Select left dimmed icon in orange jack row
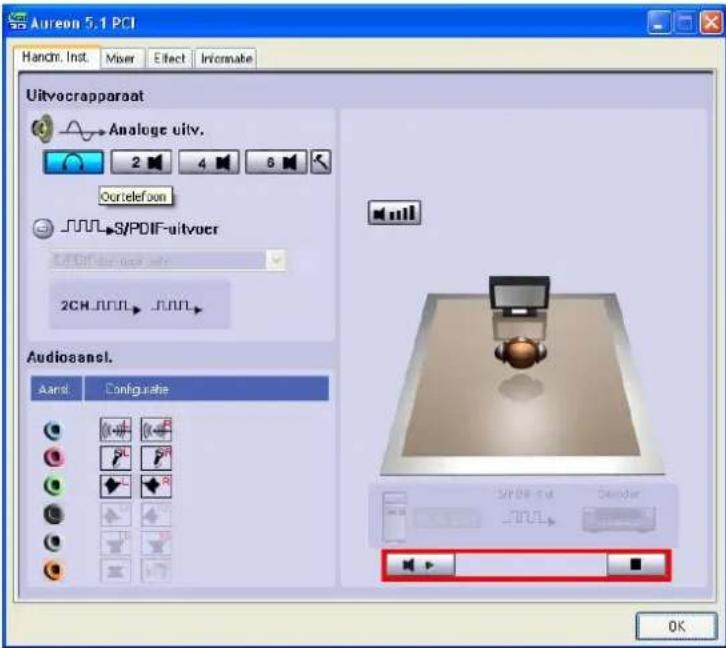 click(115, 570)
